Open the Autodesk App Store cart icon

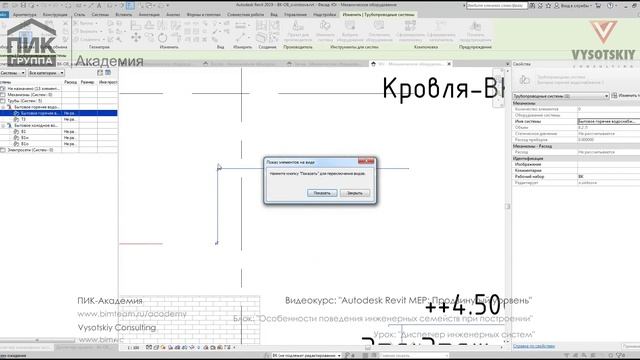(598, 6)
